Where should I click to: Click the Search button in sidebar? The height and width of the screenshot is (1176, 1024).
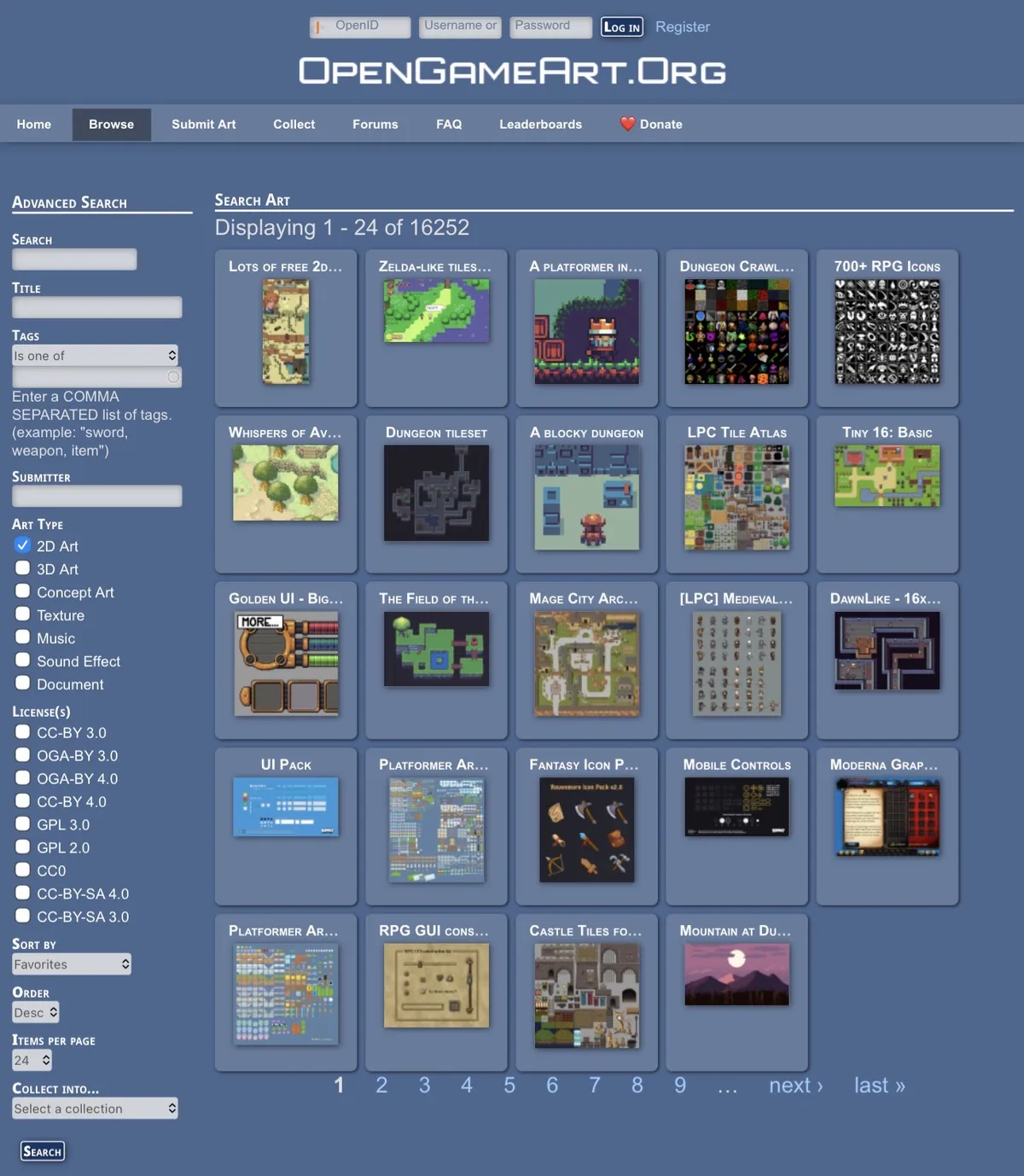click(x=43, y=1151)
